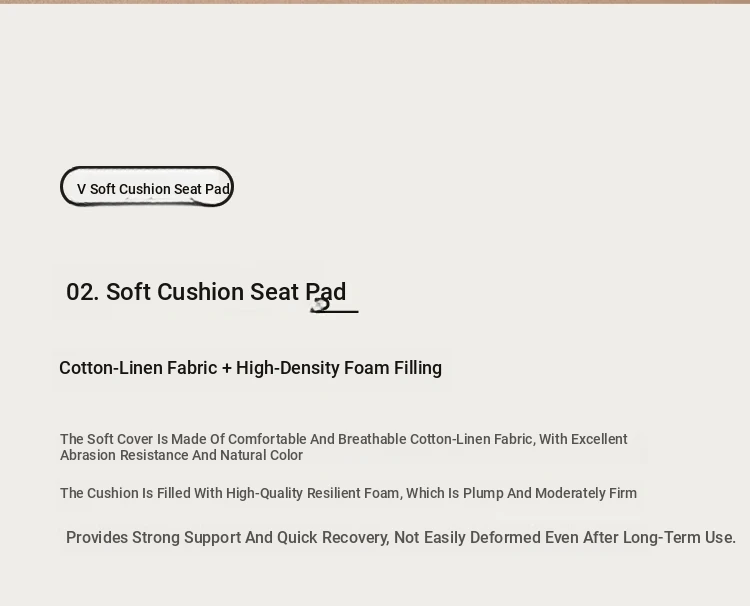
Task: Click the brown strip along the top edge
Action: click(x=375, y=2)
